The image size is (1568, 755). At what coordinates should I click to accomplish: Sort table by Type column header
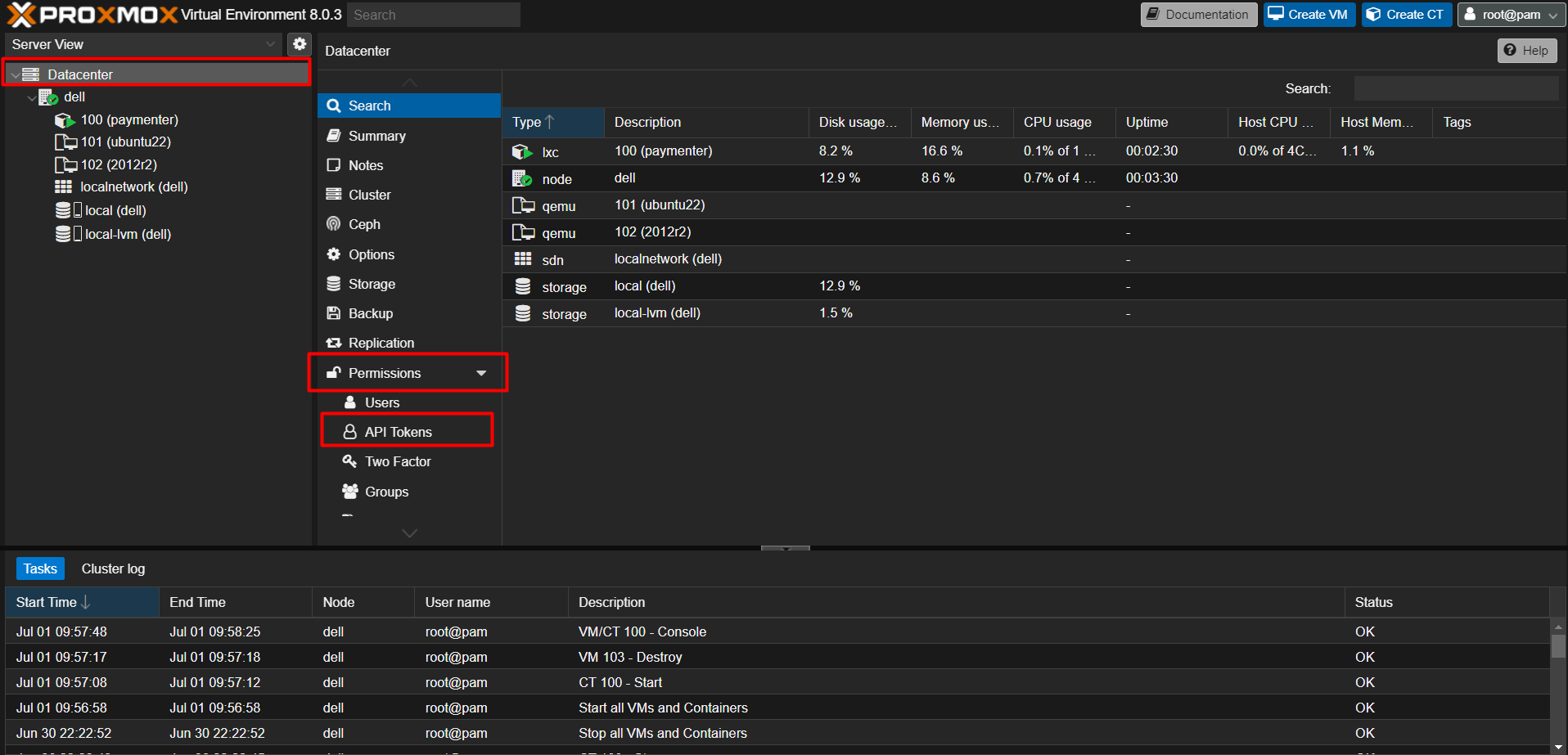pyautogui.click(x=553, y=122)
